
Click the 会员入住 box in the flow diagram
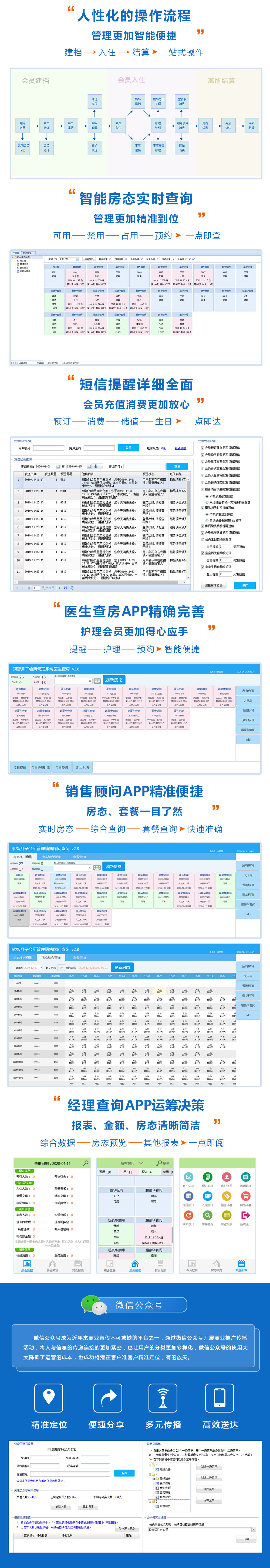118,125
